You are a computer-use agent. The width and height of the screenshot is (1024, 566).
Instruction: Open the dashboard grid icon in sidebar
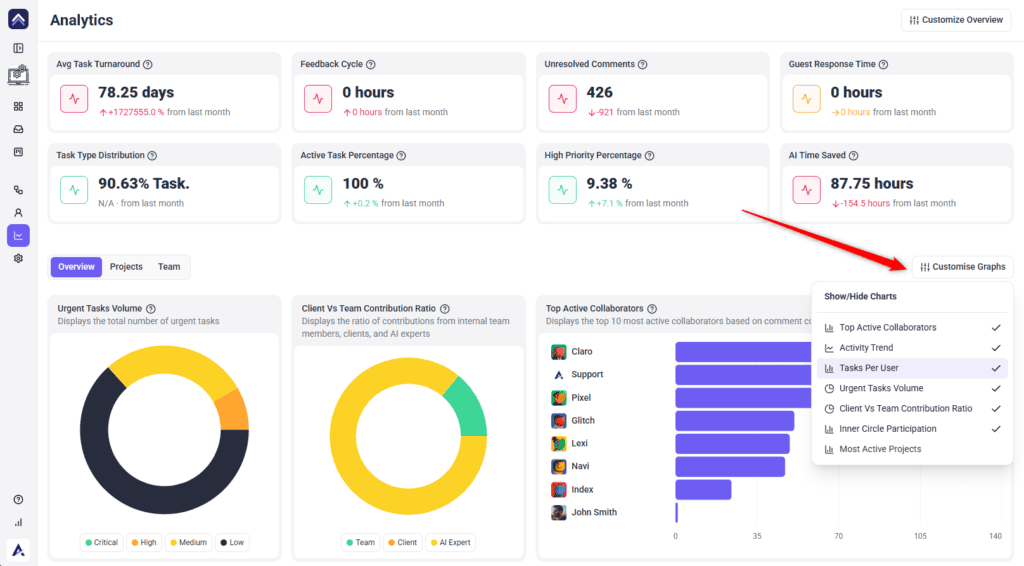click(18, 106)
